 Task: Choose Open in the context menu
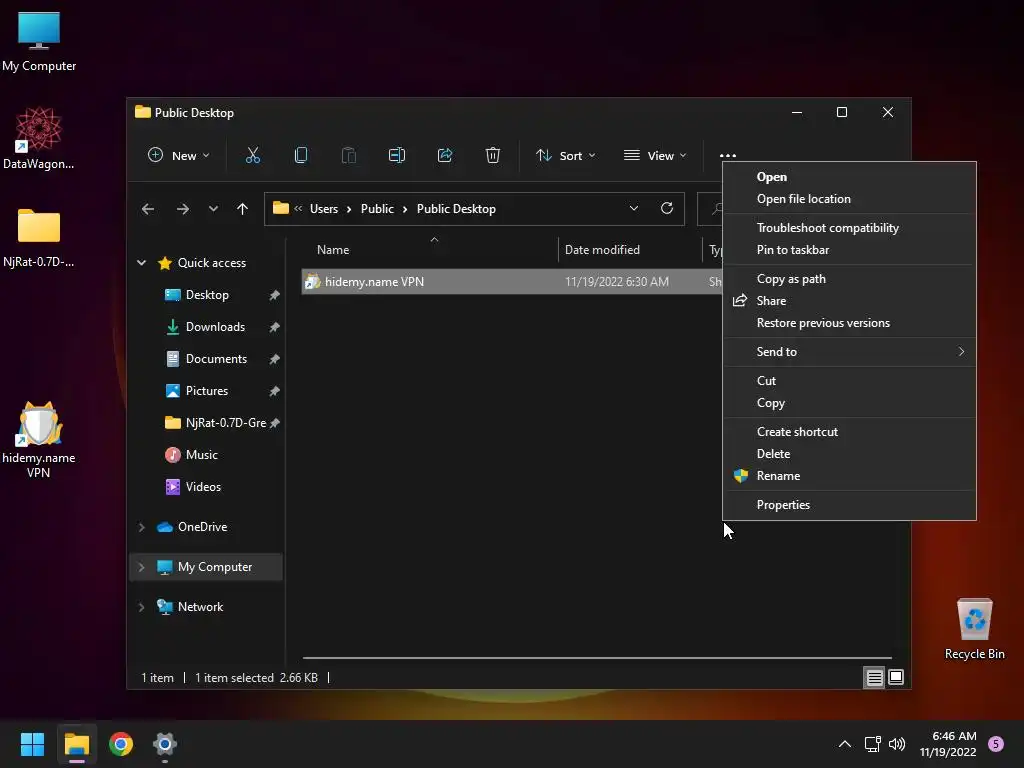[849, 177]
